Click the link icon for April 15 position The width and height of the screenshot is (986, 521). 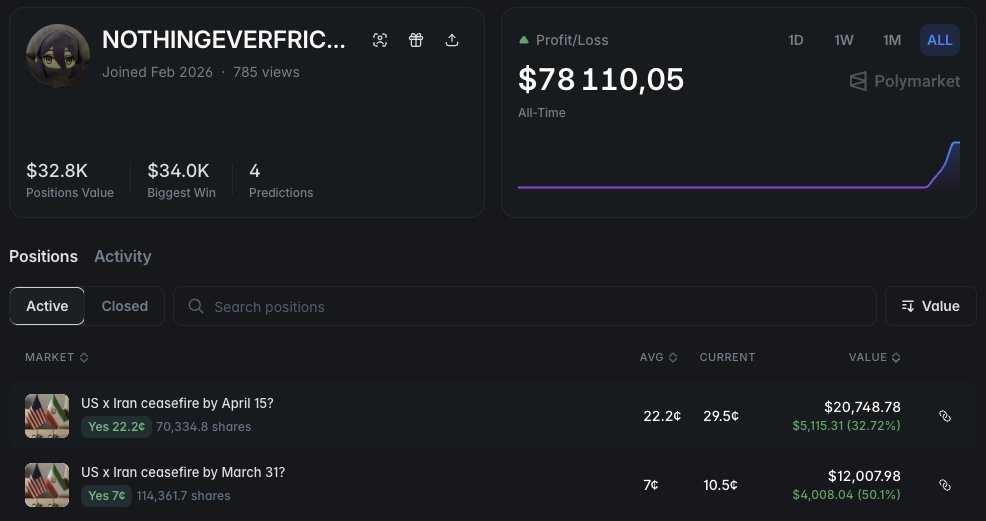click(944, 416)
